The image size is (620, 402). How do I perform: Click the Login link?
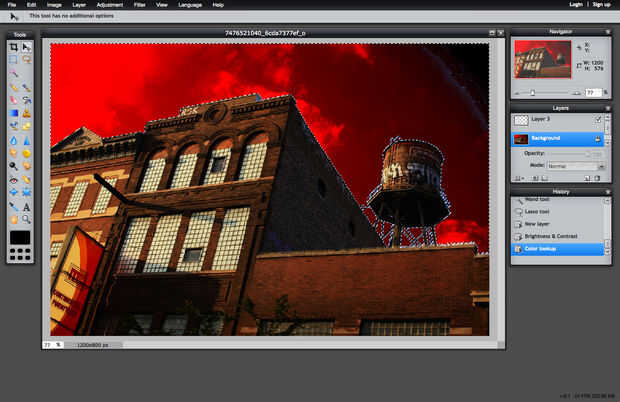click(576, 5)
